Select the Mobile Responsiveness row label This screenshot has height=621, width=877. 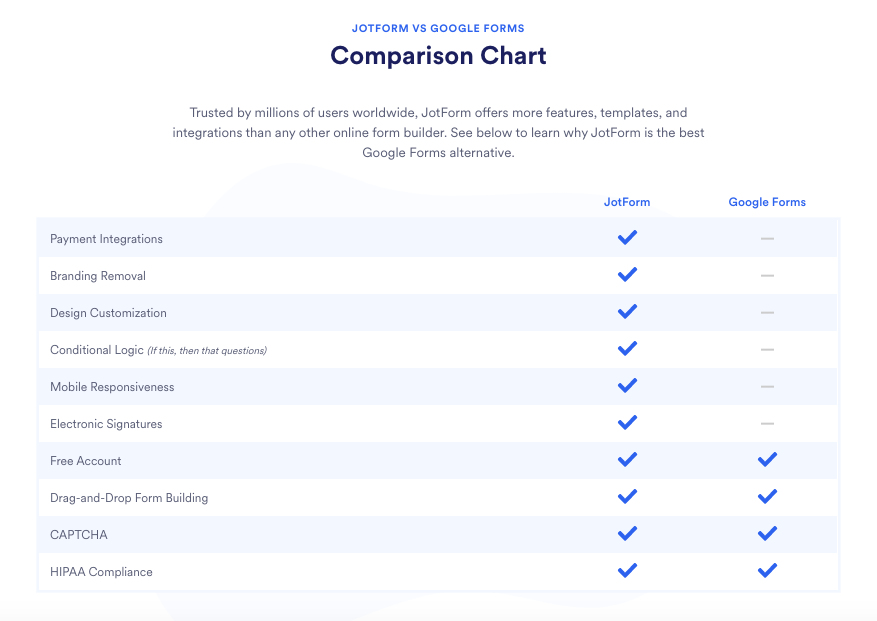[x=112, y=387]
